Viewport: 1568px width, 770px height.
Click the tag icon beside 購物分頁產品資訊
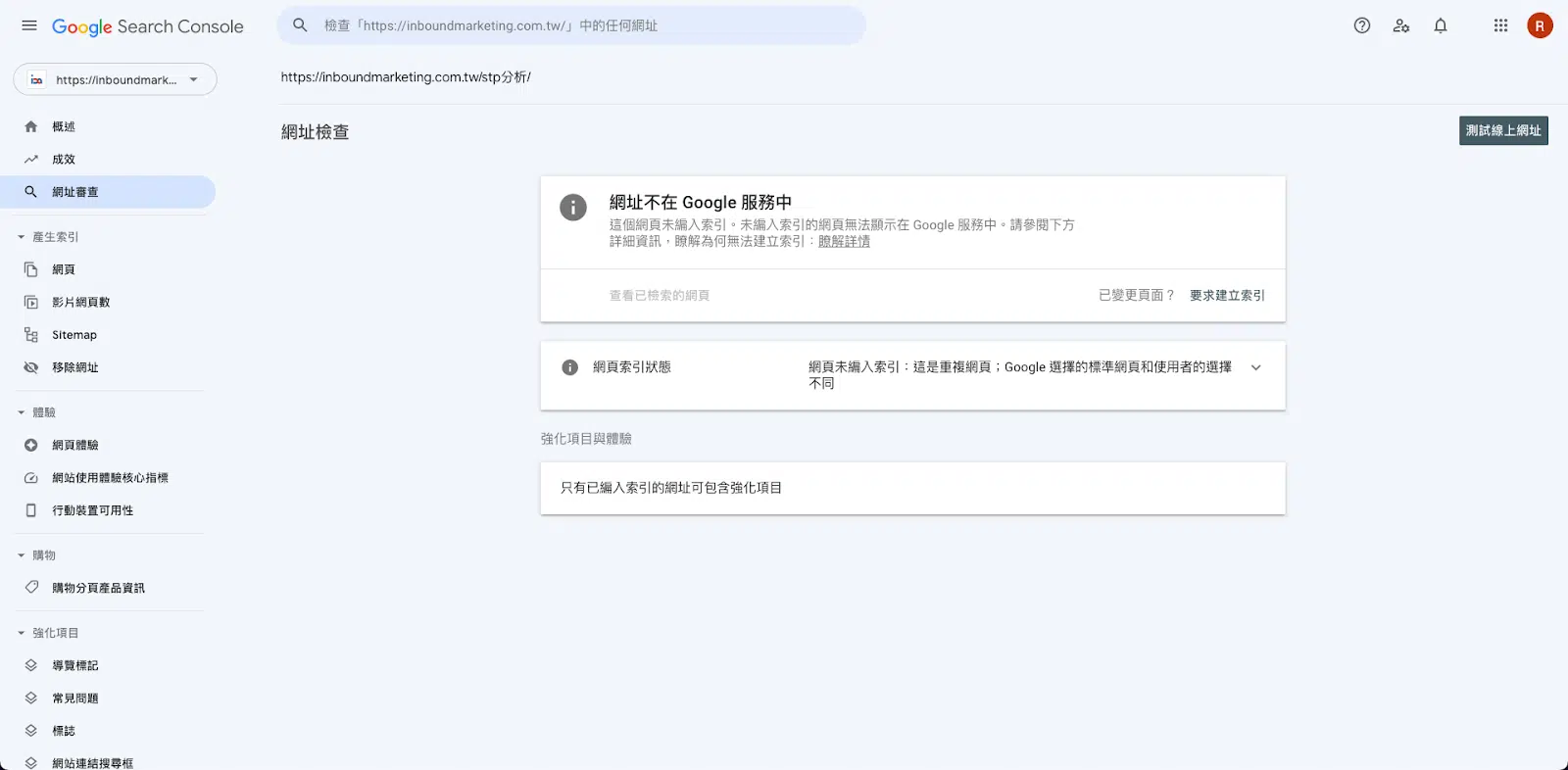(x=31, y=588)
